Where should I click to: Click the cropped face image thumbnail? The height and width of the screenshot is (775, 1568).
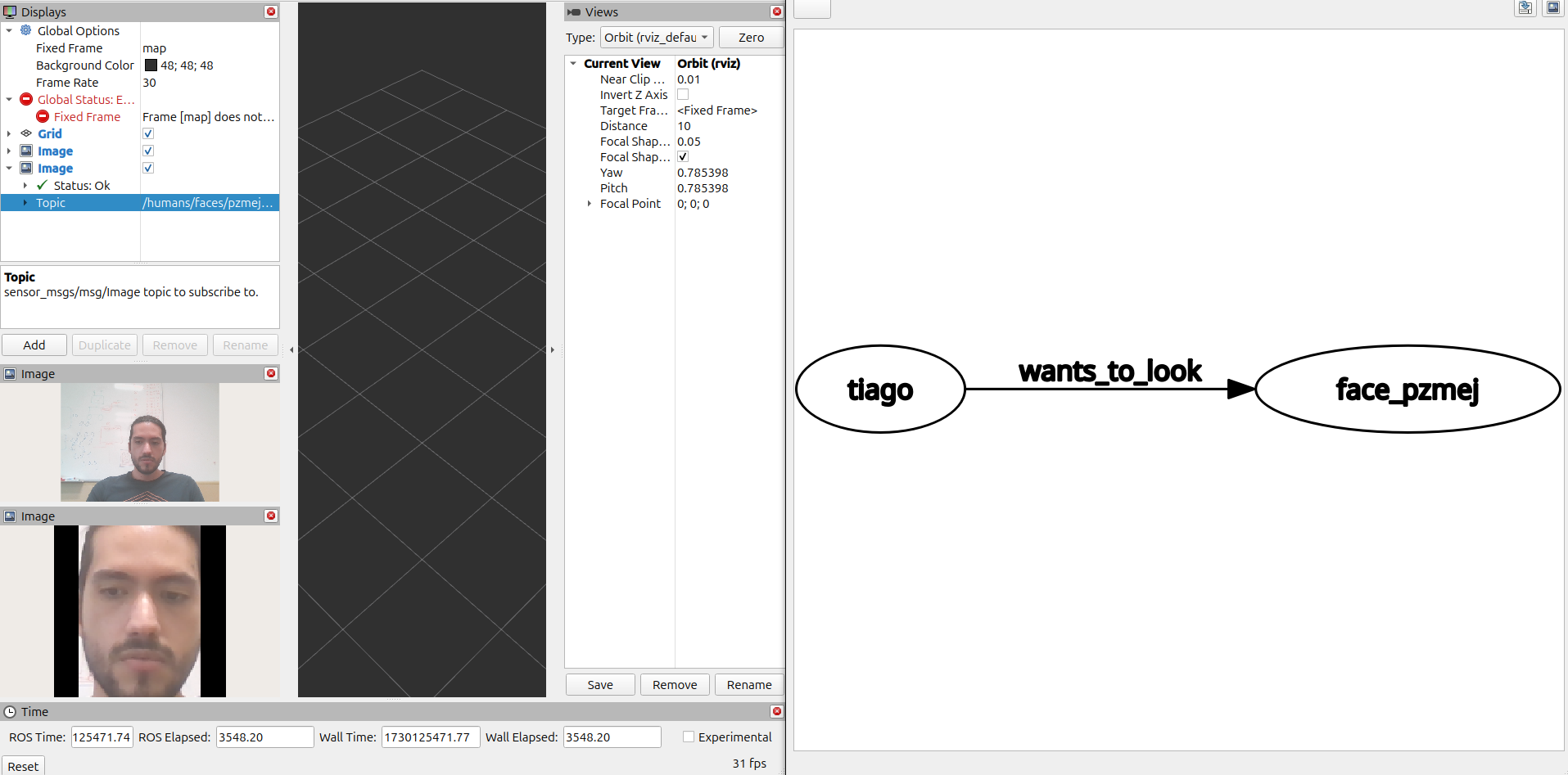coord(140,611)
